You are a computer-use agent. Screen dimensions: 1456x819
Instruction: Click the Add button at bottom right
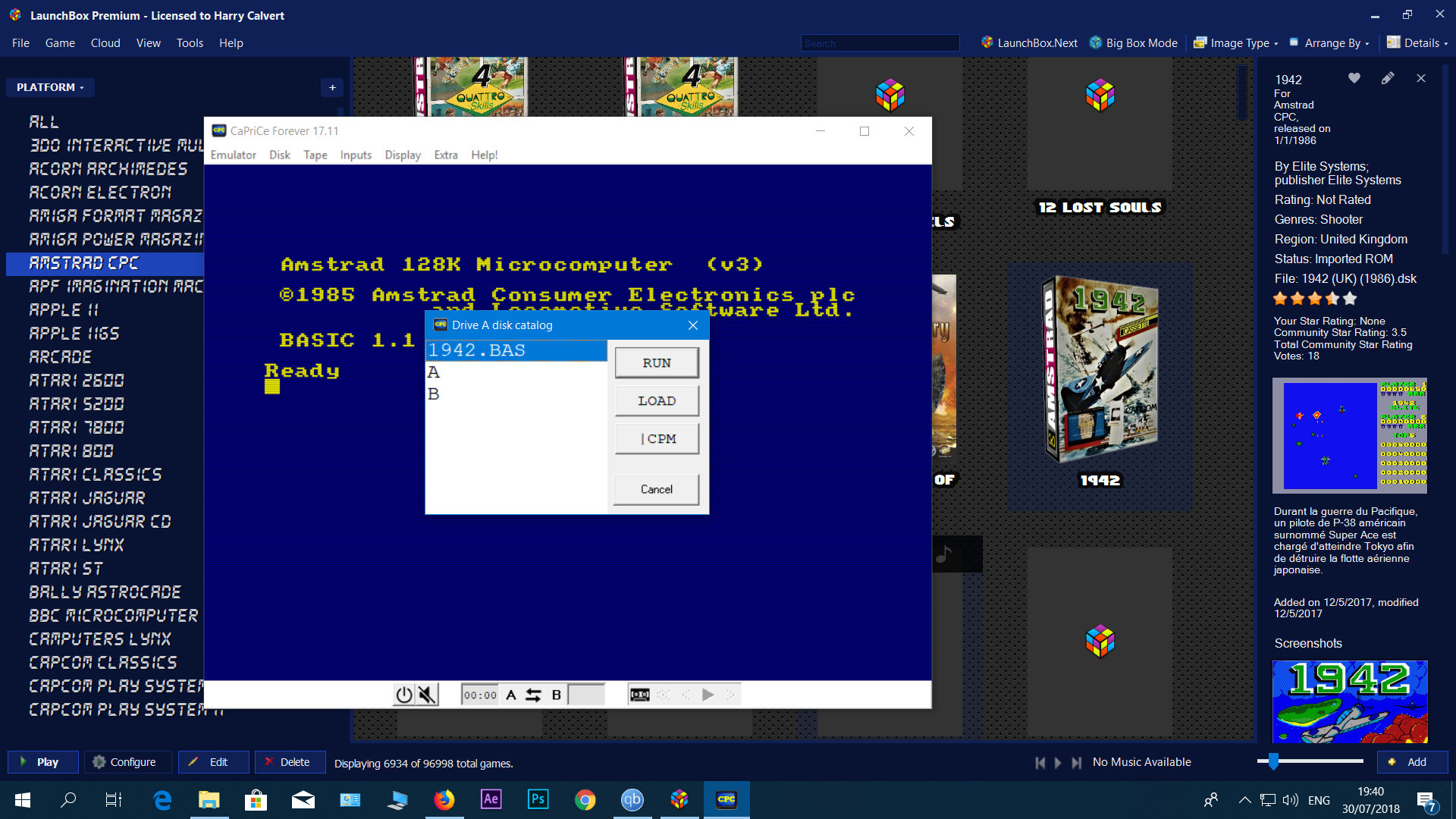coord(1413,761)
